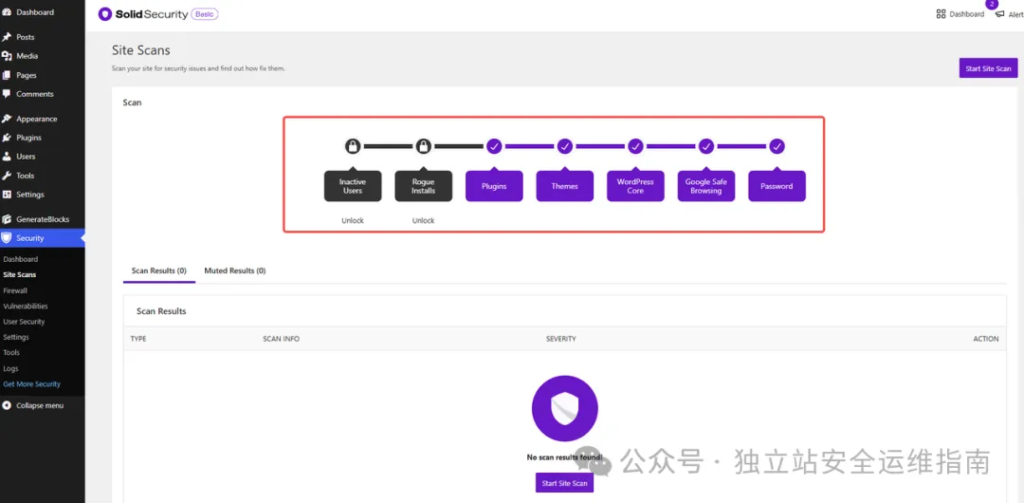The width and height of the screenshot is (1024, 503).
Task: Click the Pages document icon
Action: (7, 75)
